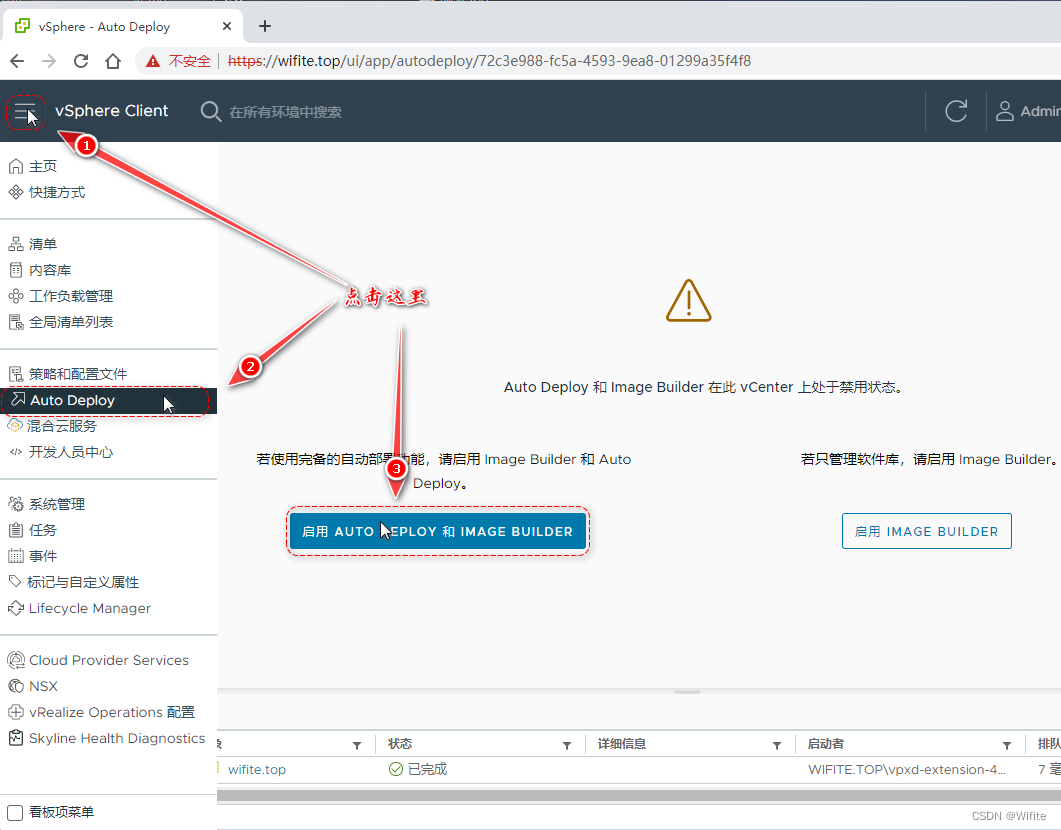Select Auto Deploy in the sidebar menu
The width and height of the screenshot is (1061, 830).
tap(108, 400)
